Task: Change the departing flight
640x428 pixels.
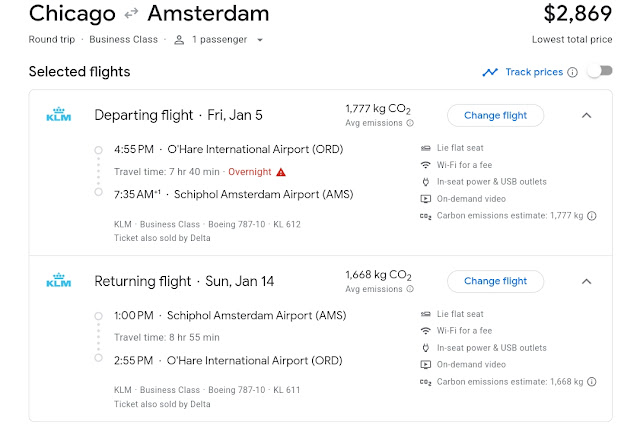Action: pos(495,115)
